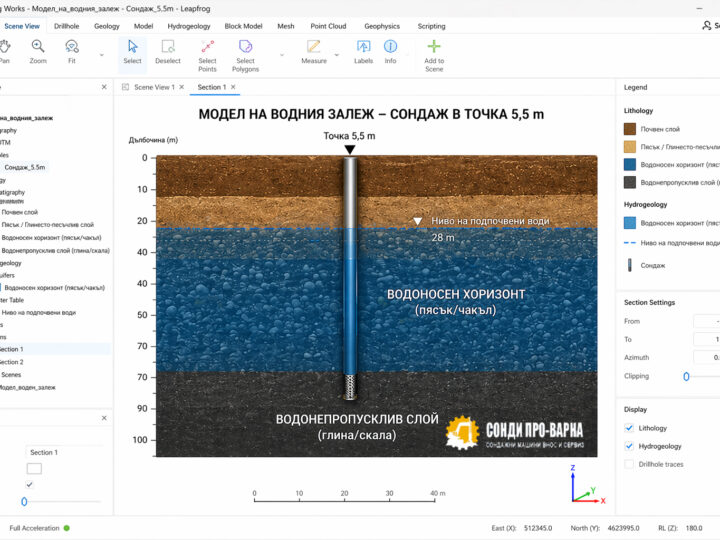Open the Model ribbon tab
Screen dimensions: 720x540
click(x=143, y=26)
